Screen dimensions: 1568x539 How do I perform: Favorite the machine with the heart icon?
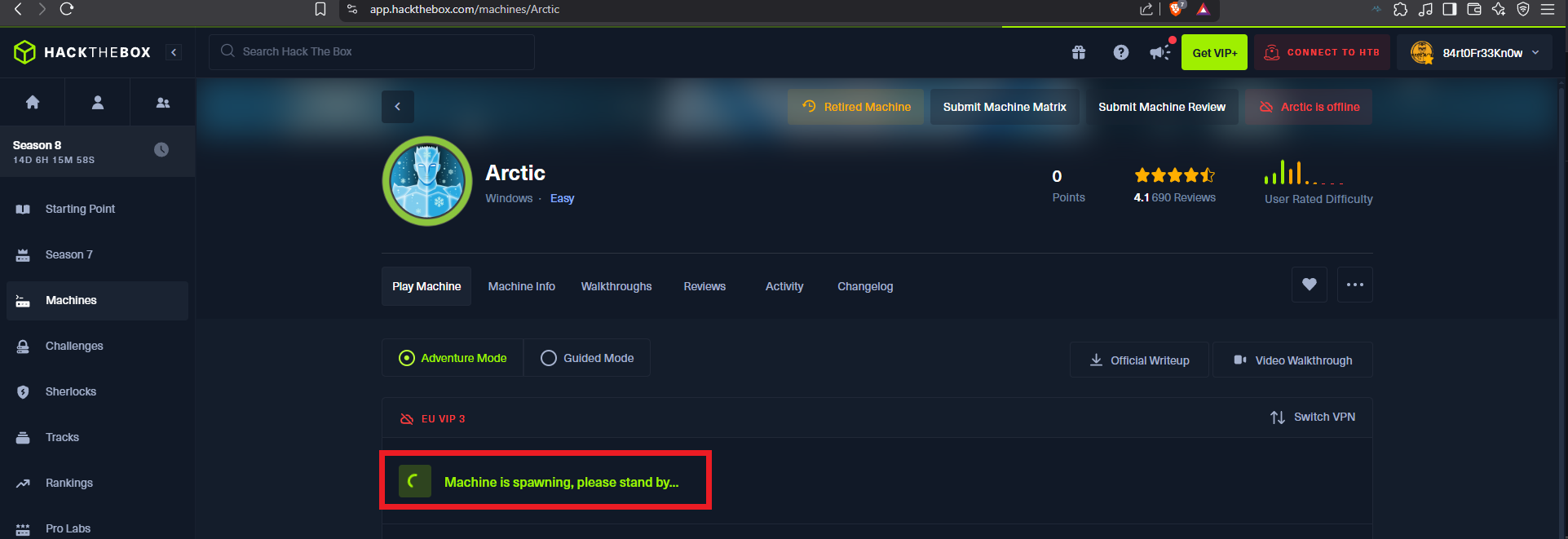click(1310, 285)
